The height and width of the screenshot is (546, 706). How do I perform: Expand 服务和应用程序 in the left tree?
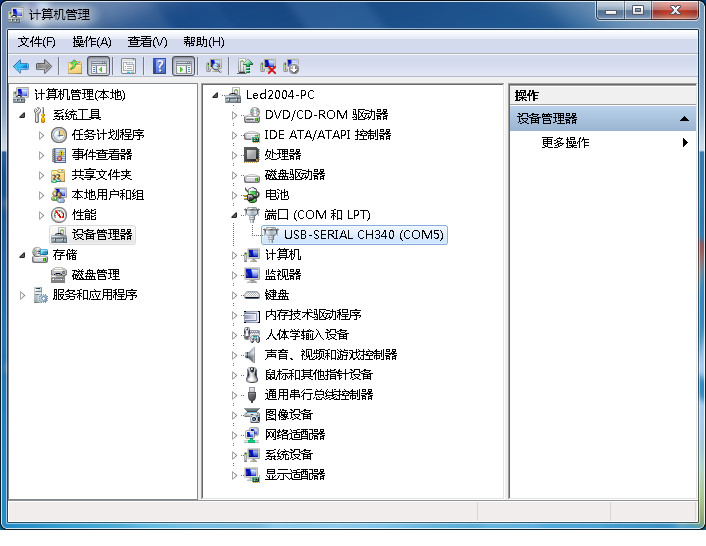tap(23, 295)
